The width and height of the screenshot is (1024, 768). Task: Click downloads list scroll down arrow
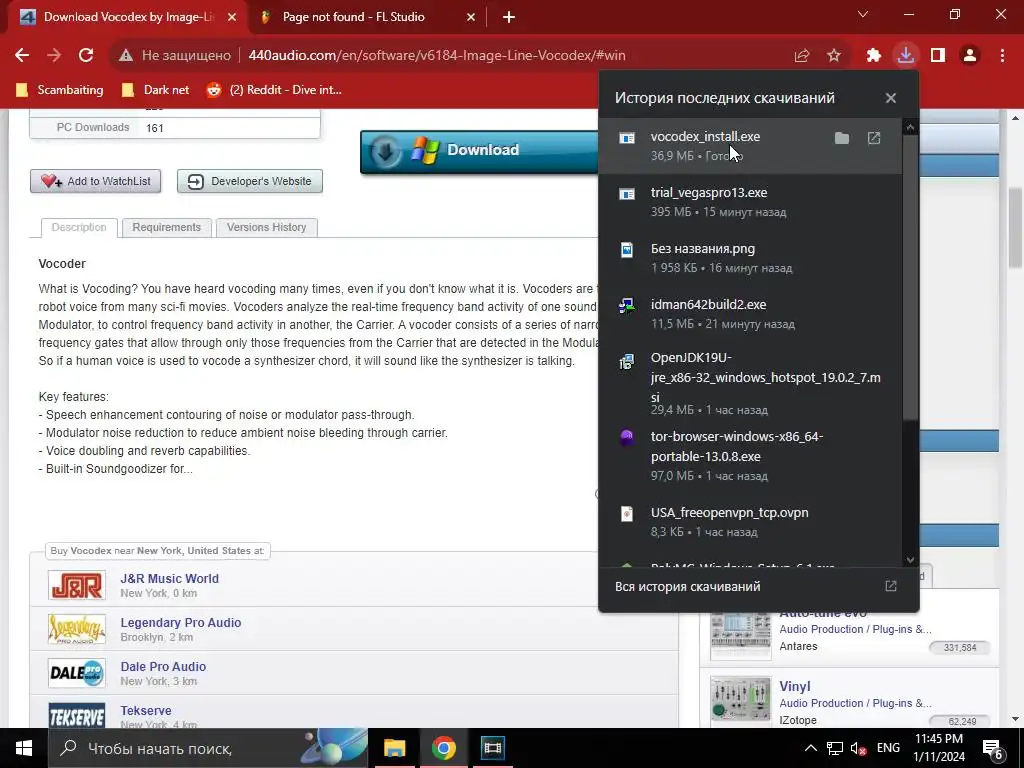[910, 560]
